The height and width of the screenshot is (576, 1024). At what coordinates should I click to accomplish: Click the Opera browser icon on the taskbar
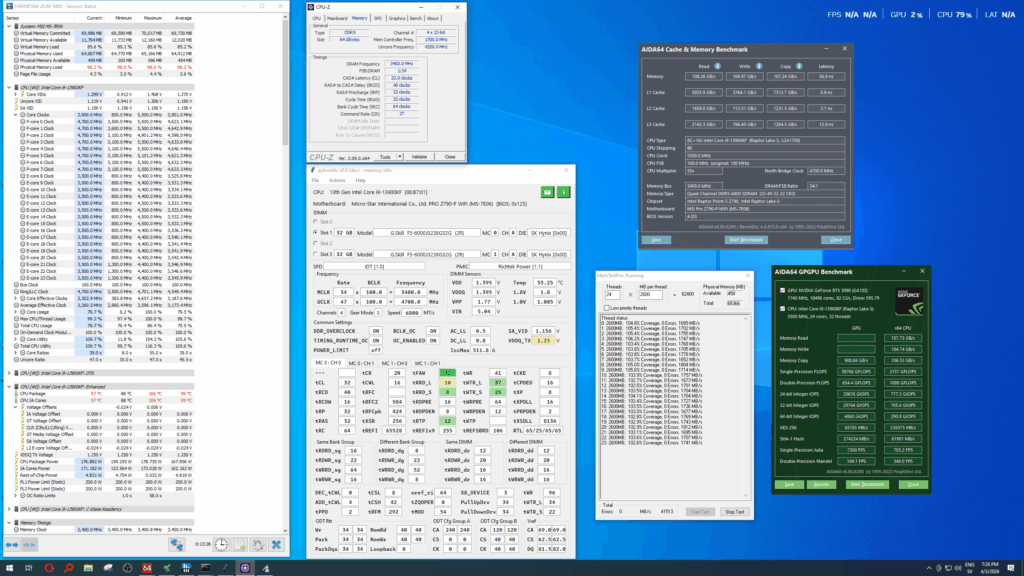[49, 567]
